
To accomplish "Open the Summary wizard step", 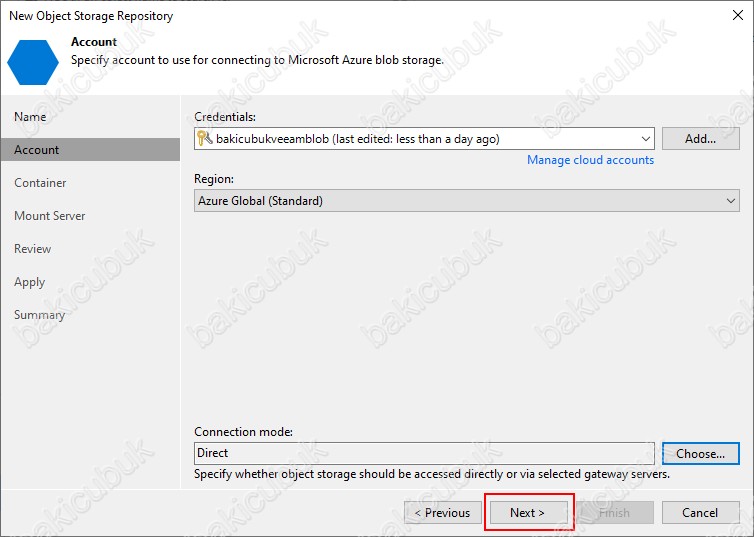I will tap(39, 315).
